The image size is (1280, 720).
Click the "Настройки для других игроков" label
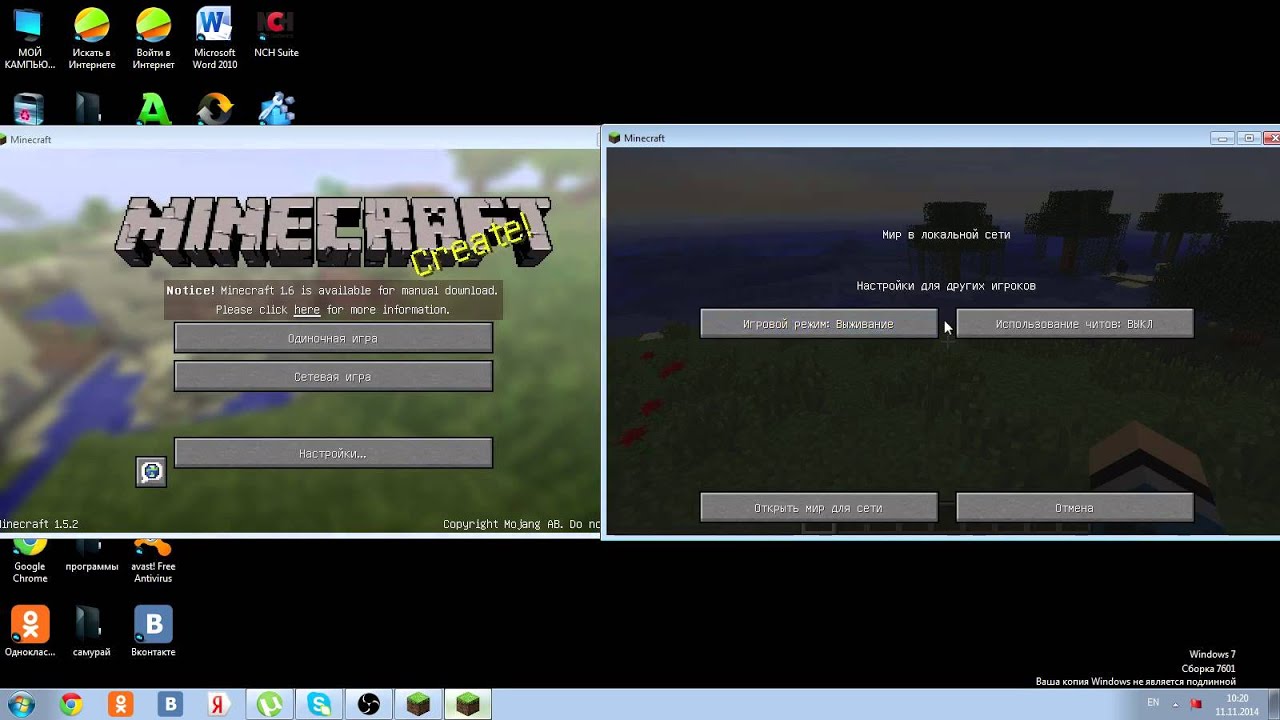coord(946,286)
